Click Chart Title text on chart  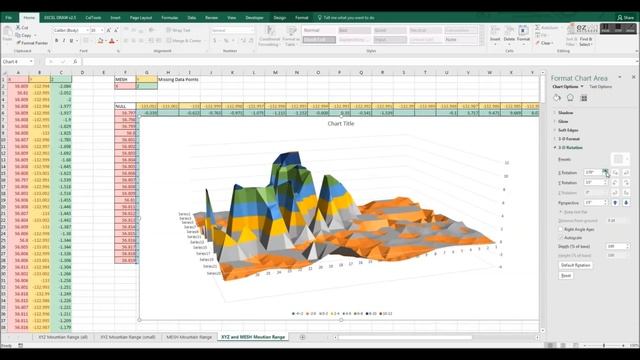click(x=341, y=123)
